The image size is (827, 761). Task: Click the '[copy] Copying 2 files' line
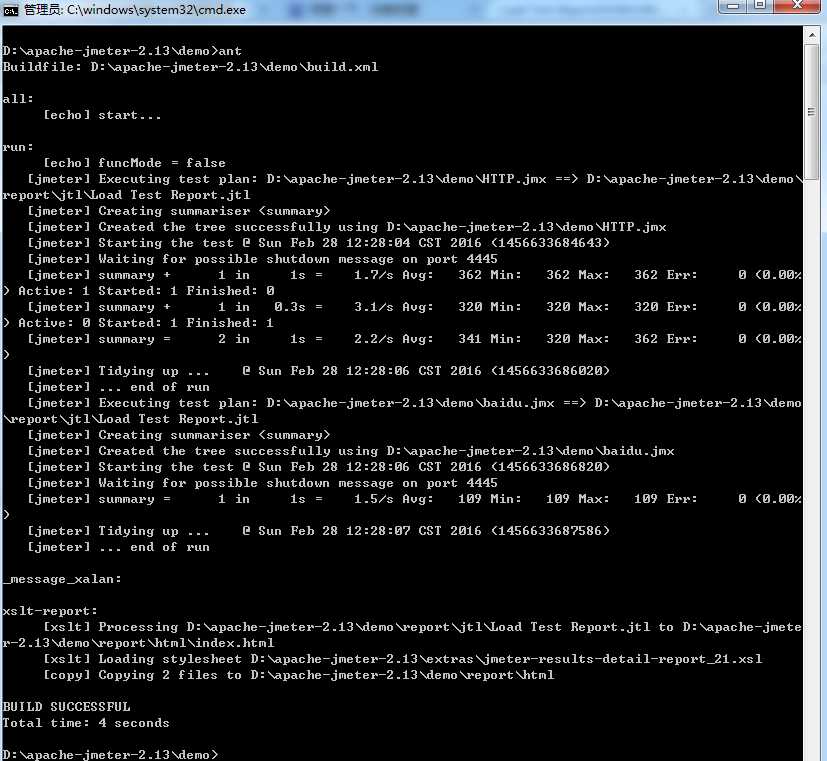click(299, 675)
